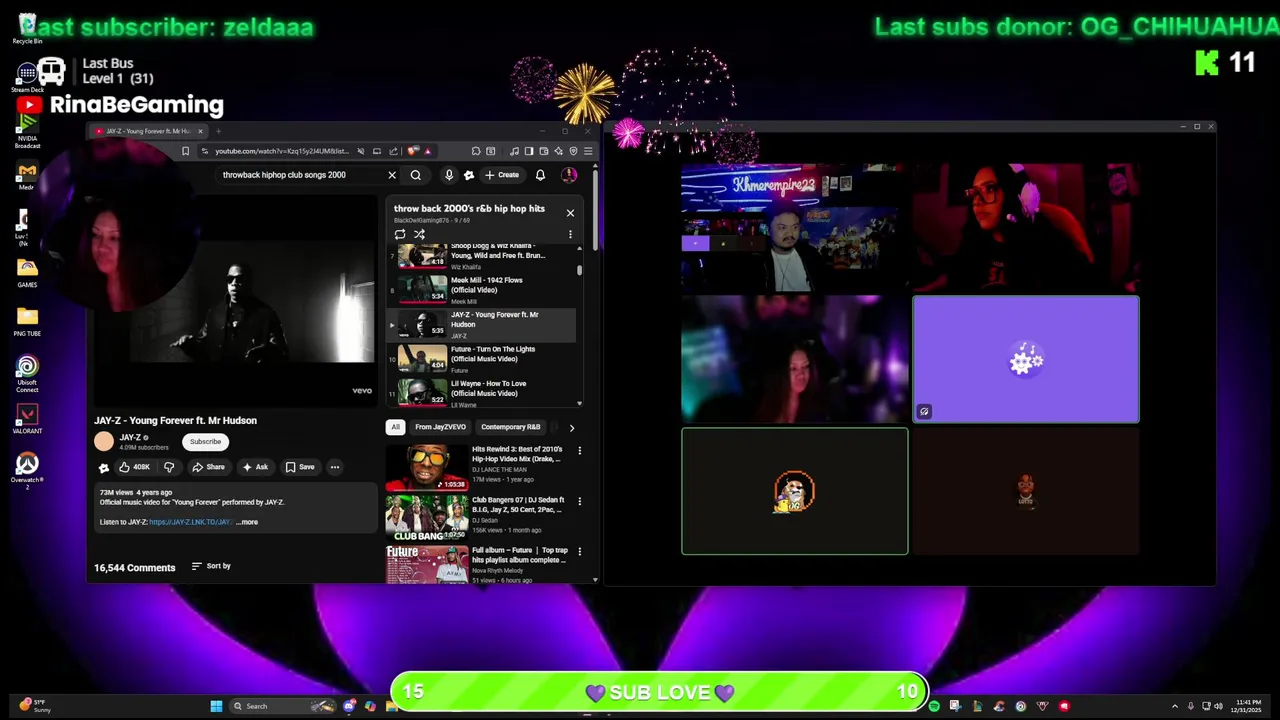The height and width of the screenshot is (720, 1280).
Task: Select the From JayZVEVO chip
Action: [x=440, y=427]
